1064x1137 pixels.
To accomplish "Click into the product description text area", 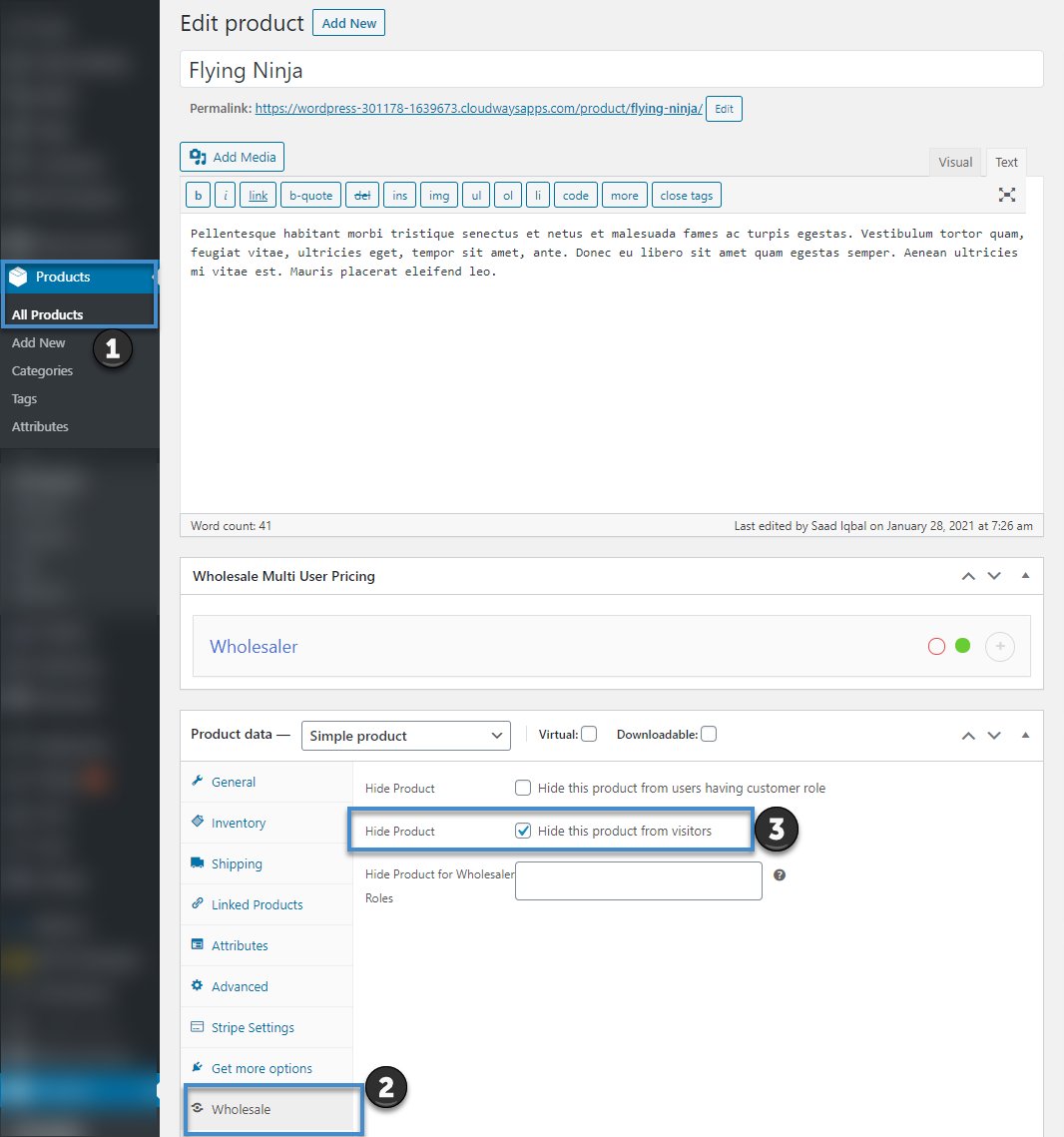I will [612, 362].
